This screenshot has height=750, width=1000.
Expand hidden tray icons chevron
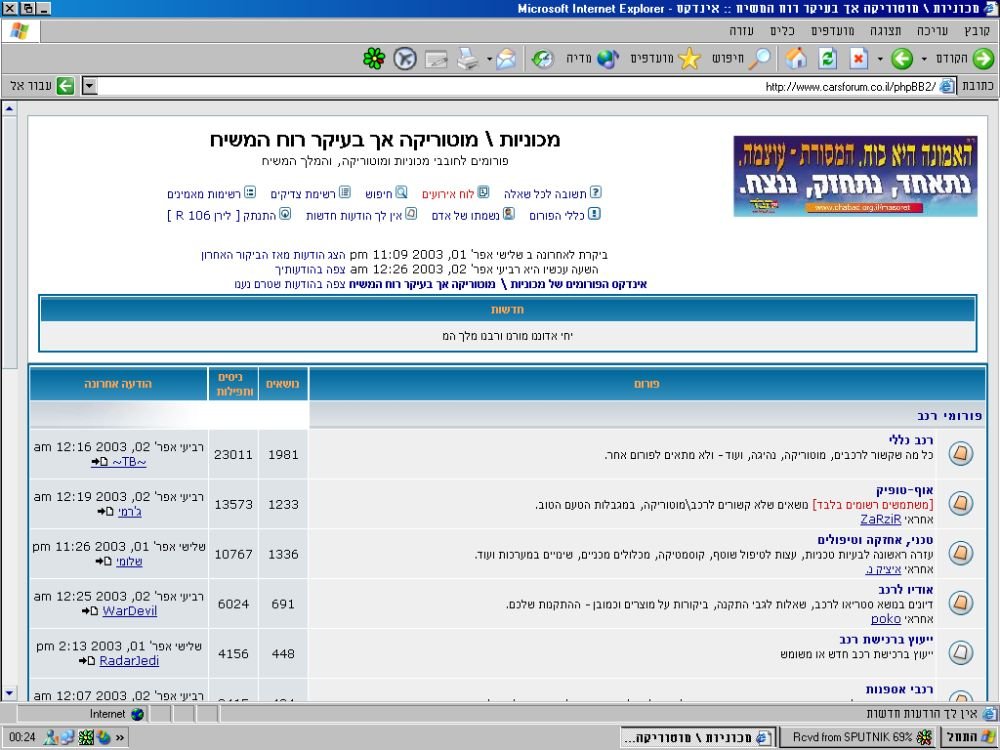(x=119, y=738)
